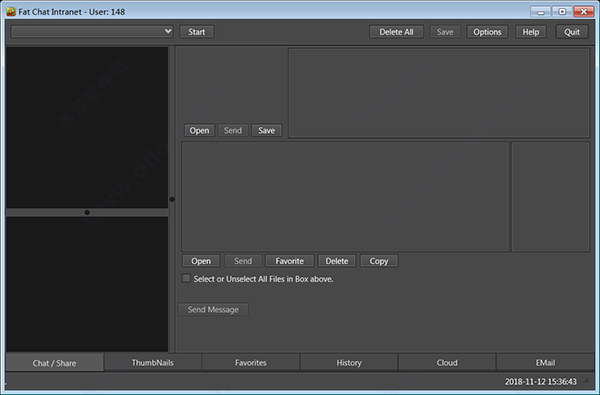Click the top-right message box beside upper Save
This screenshot has height=395, width=600.
[439, 93]
